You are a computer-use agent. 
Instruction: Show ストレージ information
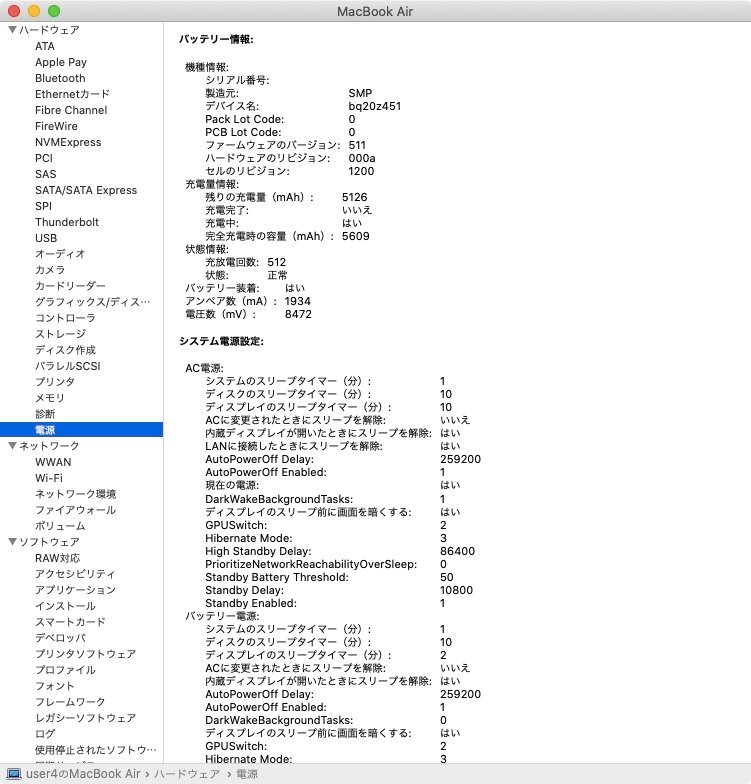60,334
